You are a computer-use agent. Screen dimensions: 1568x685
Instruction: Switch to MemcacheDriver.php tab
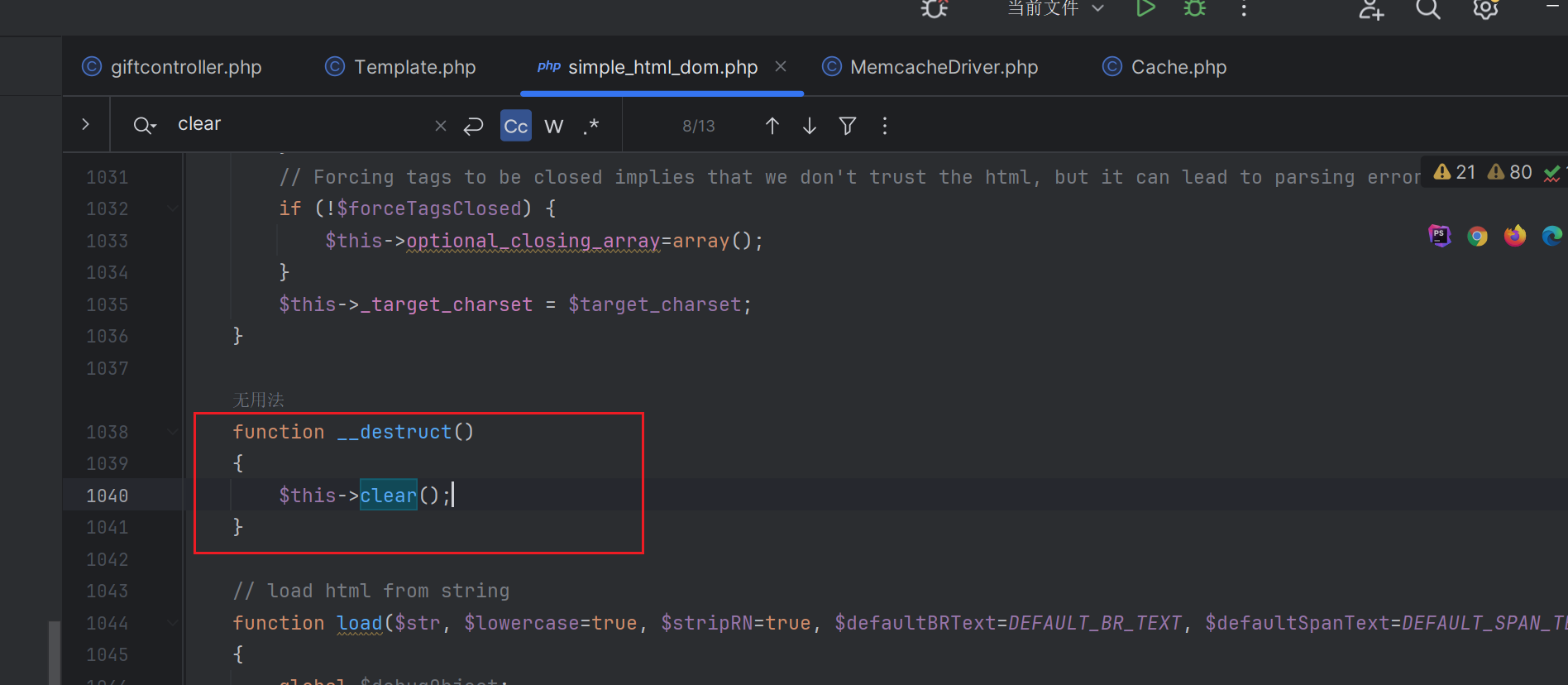(930, 67)
